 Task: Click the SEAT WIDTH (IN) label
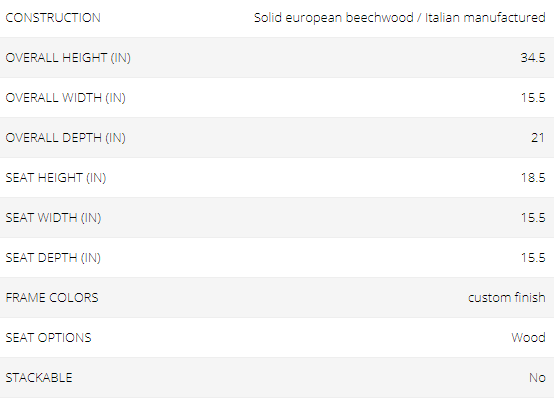pos(53,217)
